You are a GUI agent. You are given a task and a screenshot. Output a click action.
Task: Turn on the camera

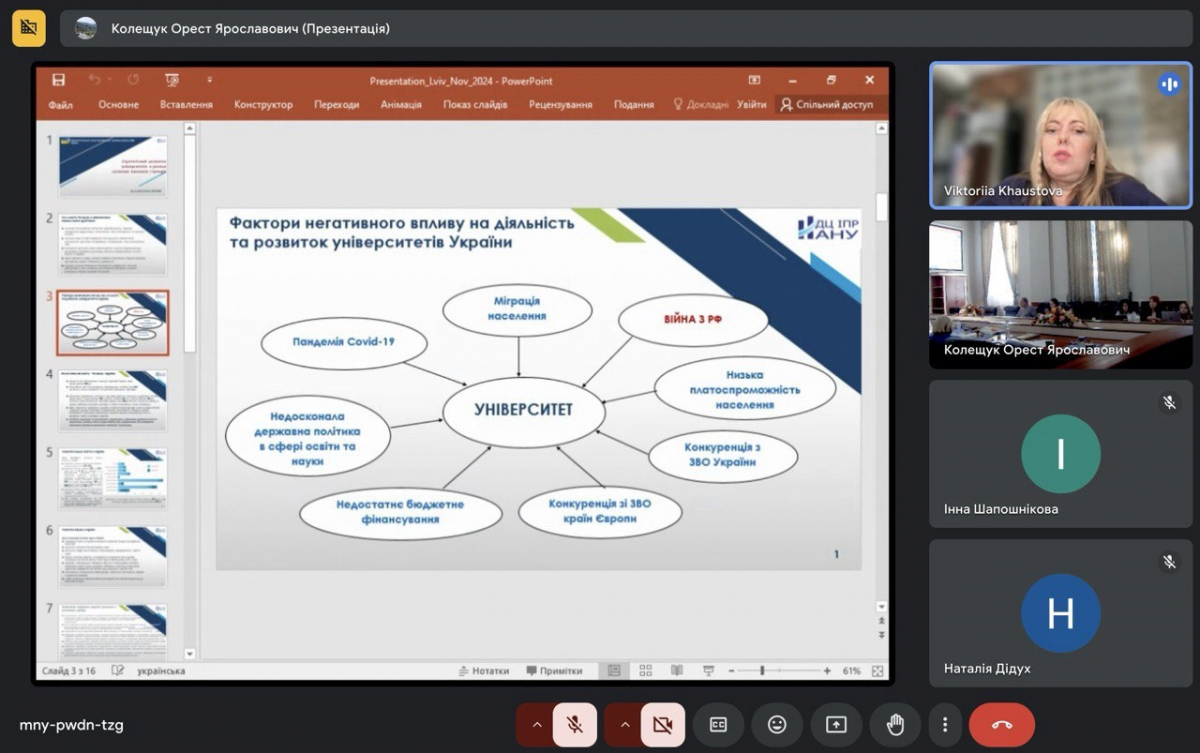(x=662, y=725)
